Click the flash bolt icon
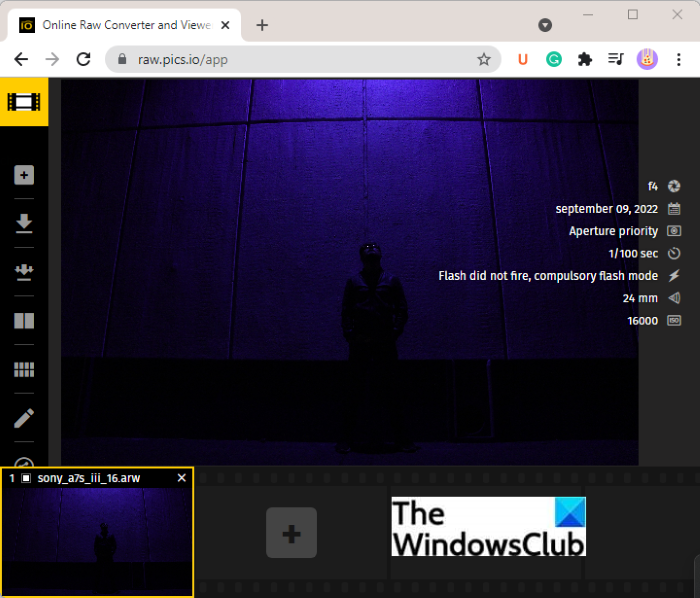 [674, 276]
